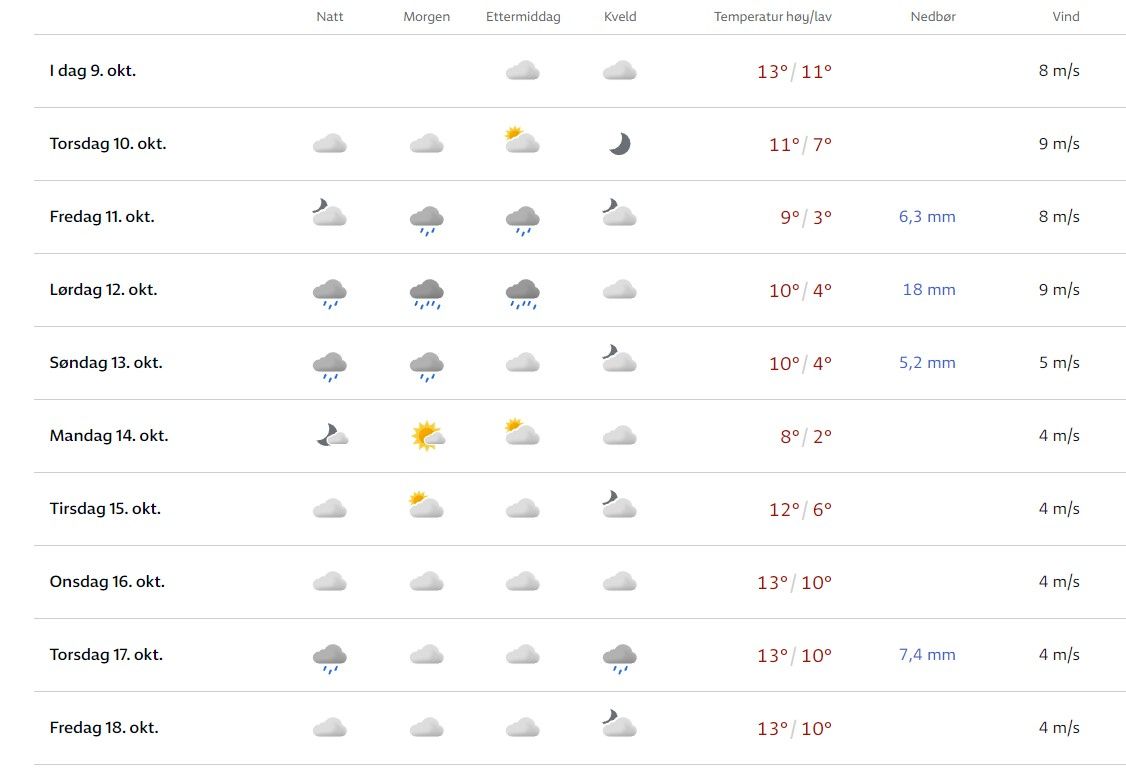
Task: Click the partly sunny morning icon for Tirsdag 15. okt.
Action: pos(427,506)
